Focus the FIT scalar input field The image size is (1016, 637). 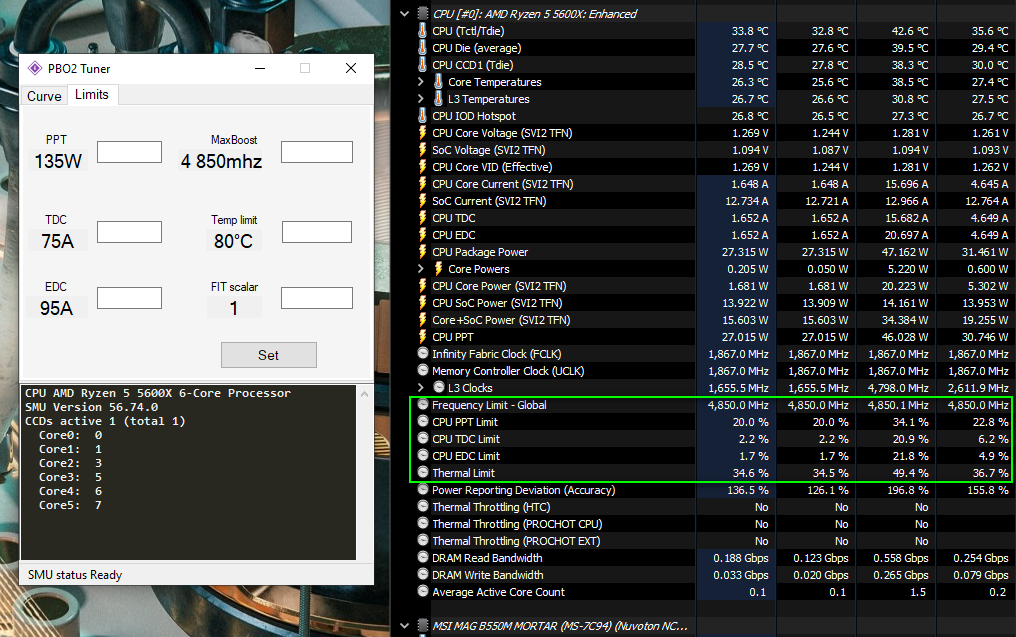317,298
